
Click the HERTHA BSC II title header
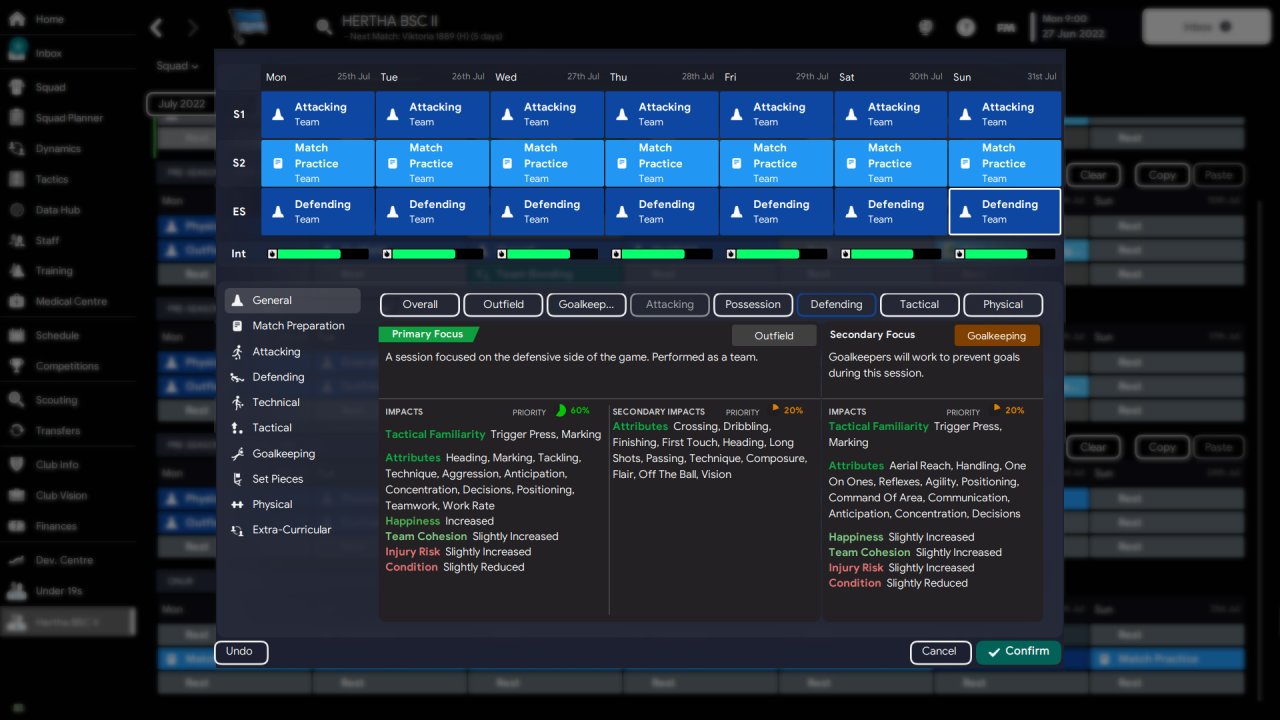click(390, 21)
